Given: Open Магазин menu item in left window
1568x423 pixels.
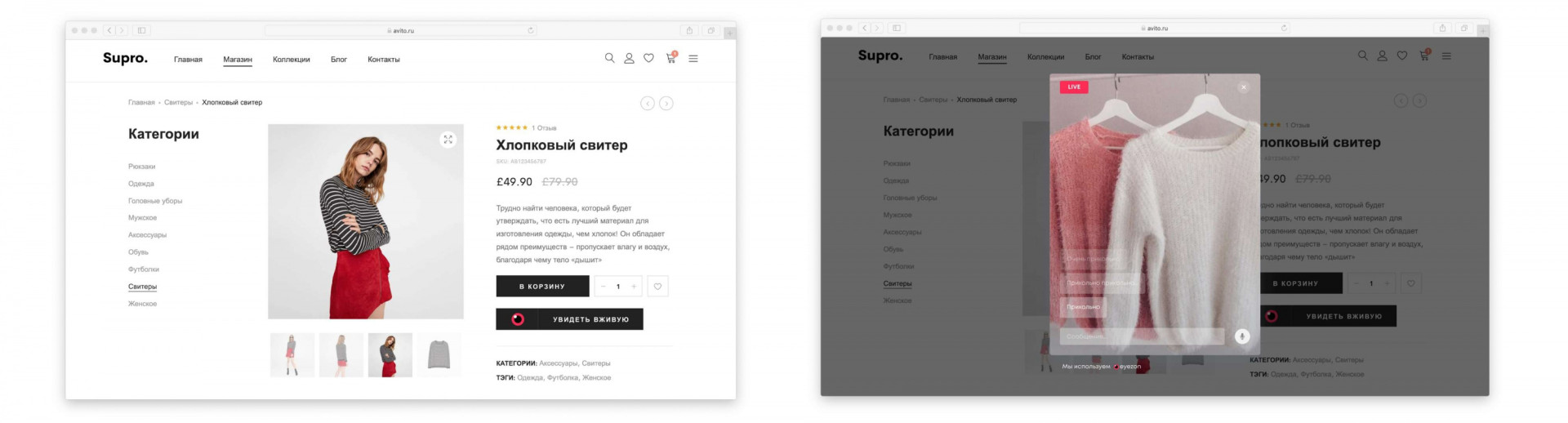Looking at the screenshot, I should pyautogui.click(x=238, y=60).
